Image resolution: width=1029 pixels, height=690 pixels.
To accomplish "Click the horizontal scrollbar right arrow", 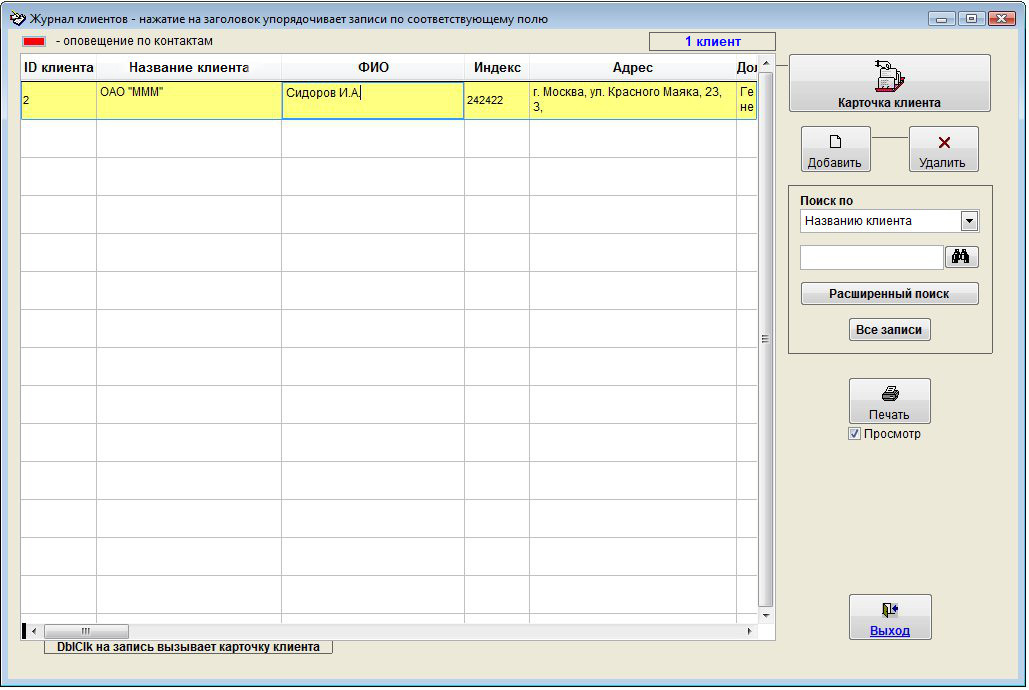I will coord(750,632).
